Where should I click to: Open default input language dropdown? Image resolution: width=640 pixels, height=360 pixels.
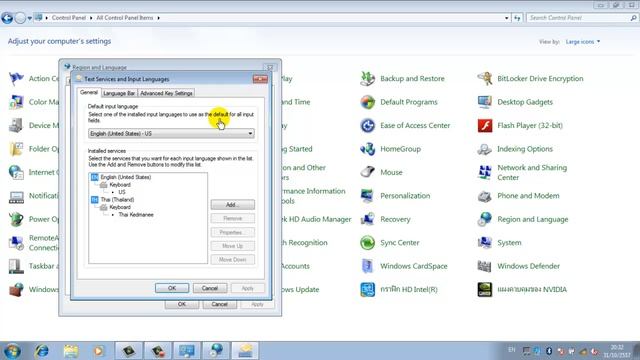pyautogui.click(x=171, y=133)
